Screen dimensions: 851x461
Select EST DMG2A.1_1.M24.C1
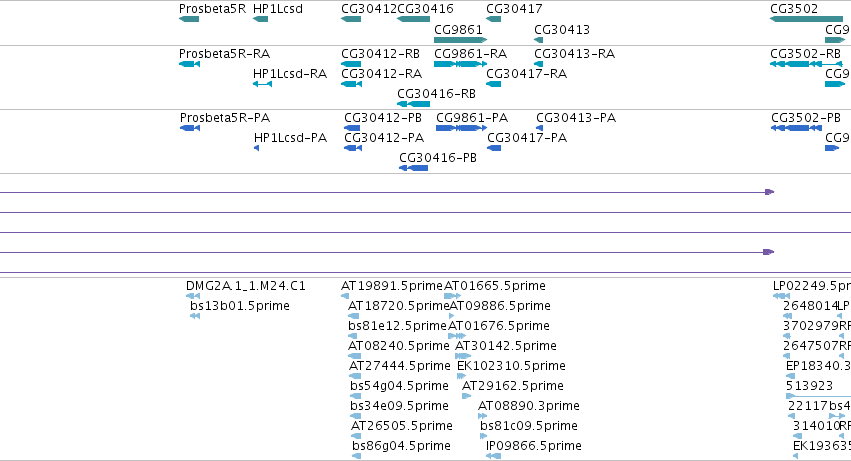pyautogui.click(x=246, y=286)
